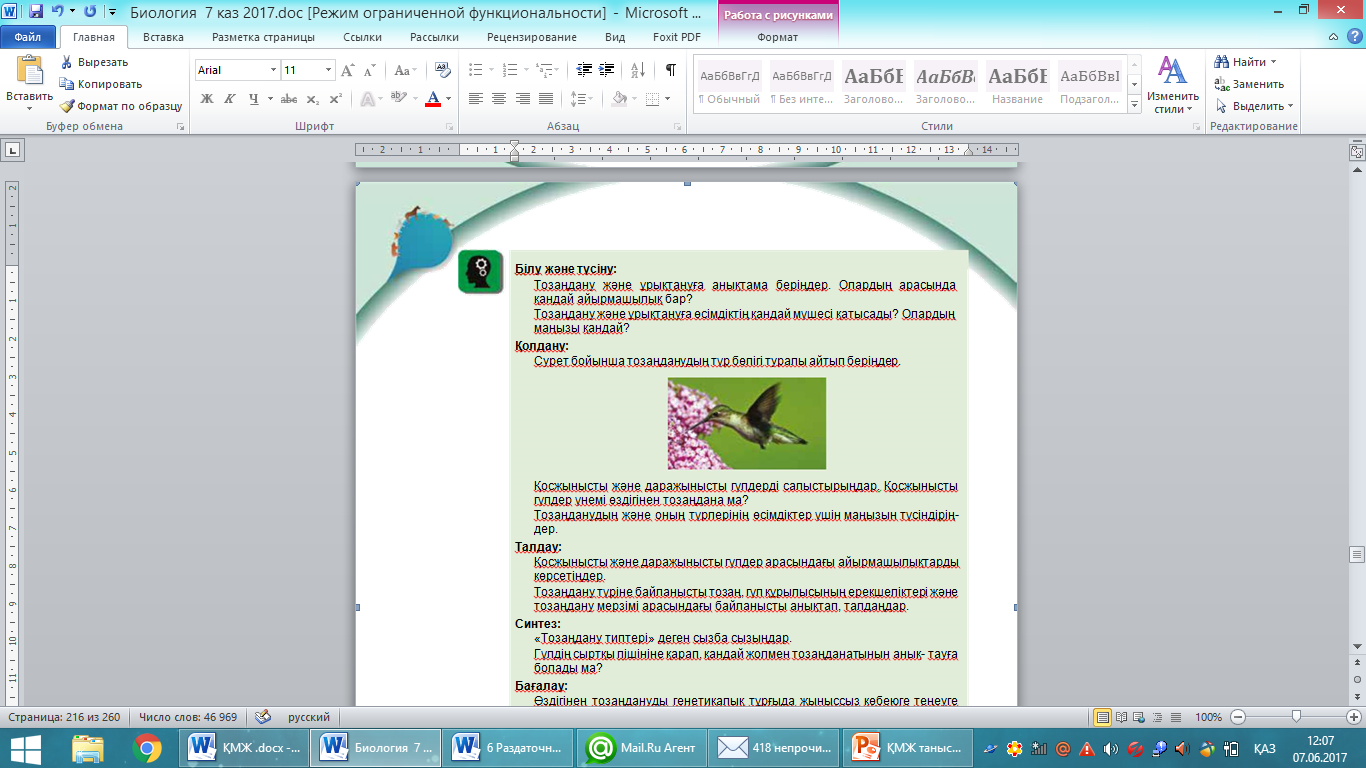1366x768 pixels.
Task: Expand the Styles gallery with More arrow
Action: [1134, 105]
